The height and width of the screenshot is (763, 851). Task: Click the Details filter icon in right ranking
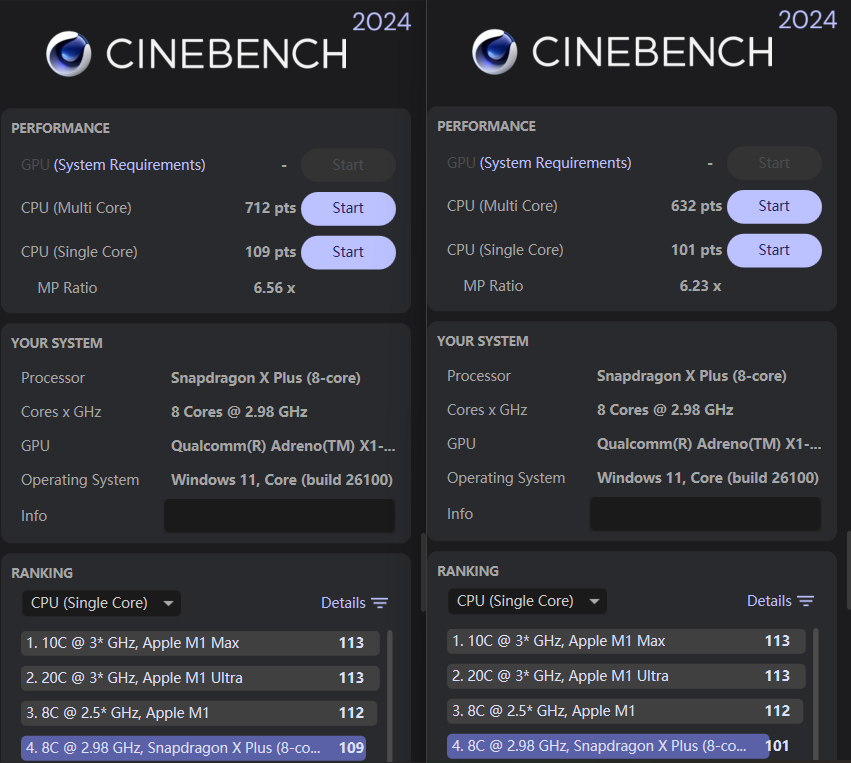click(x=805, y=601)
